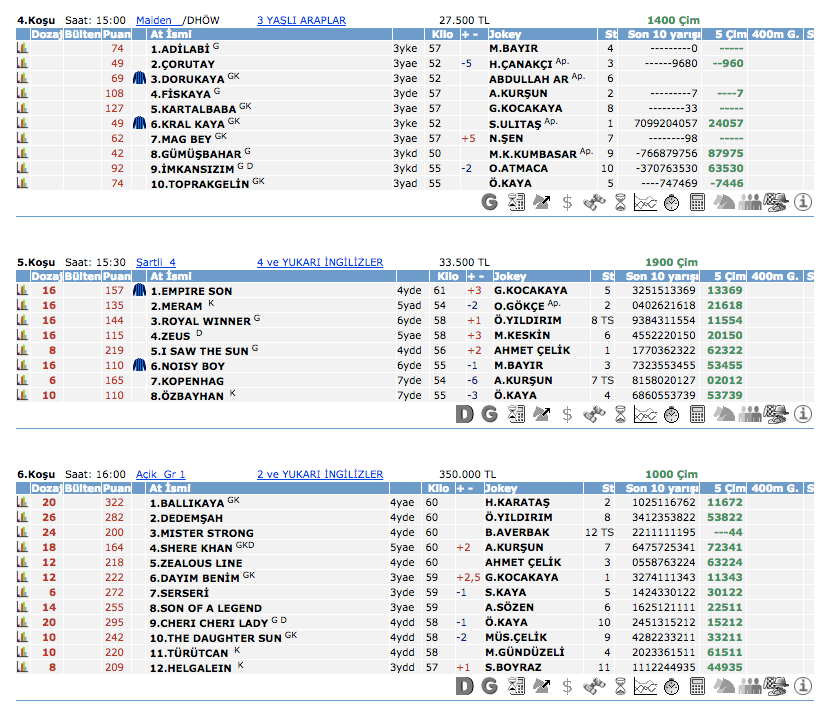The height and width of the screenshot is (720, 835).
Task: Click the Şartli 4 link for race 5
Action: tap(156, 262)
